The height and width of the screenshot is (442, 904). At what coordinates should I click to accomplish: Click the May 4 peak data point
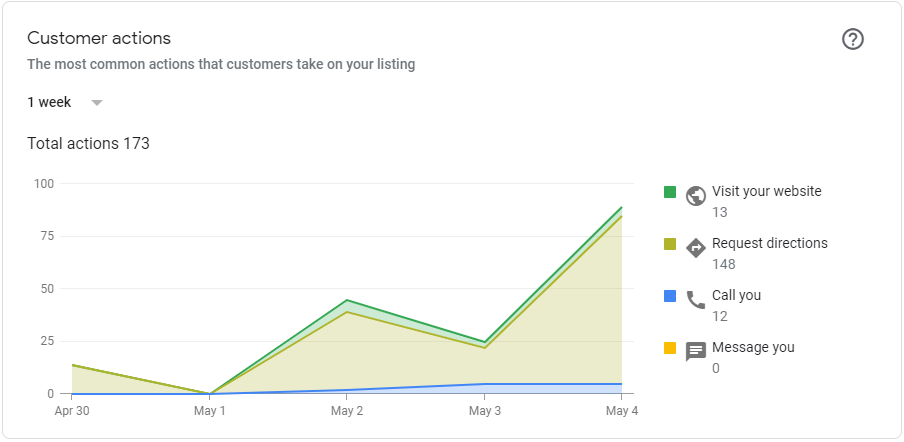[x=622, y=207]
